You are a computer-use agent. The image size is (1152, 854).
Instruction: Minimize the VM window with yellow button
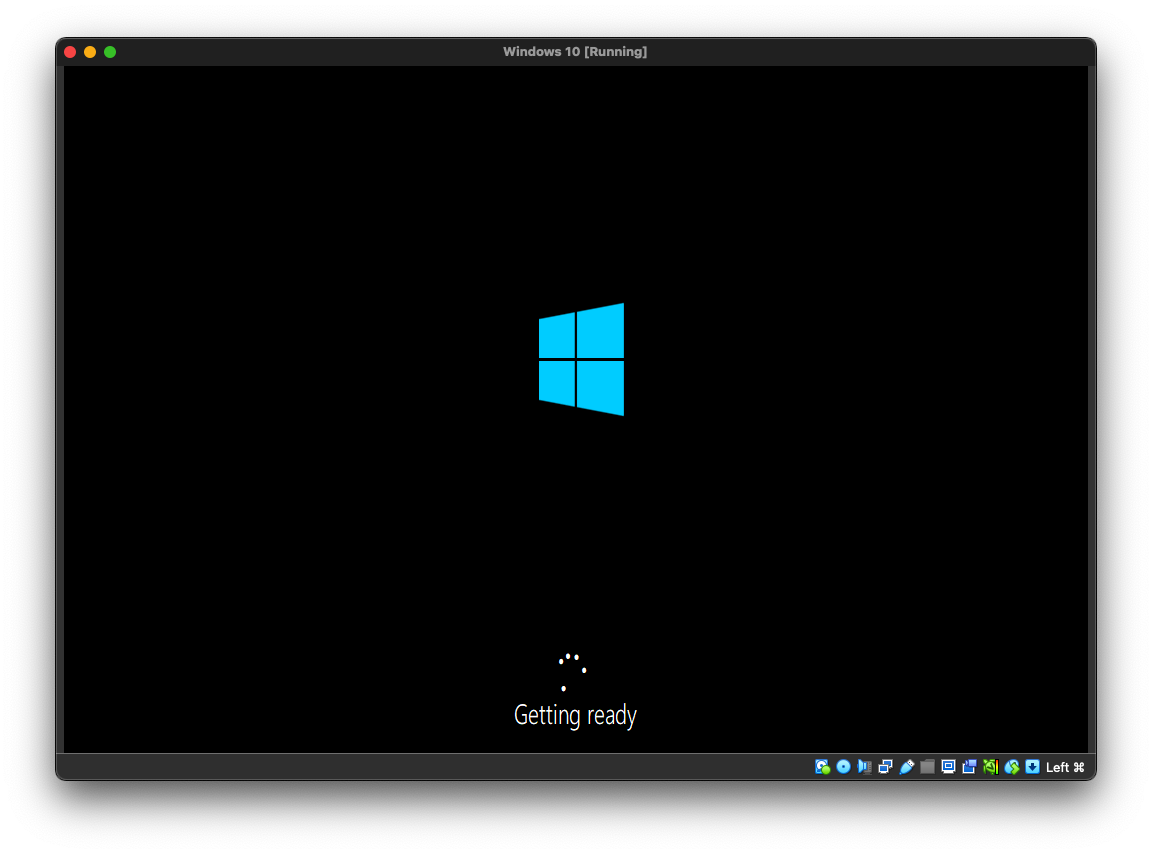pyautogui.click(x=90, y=52)
